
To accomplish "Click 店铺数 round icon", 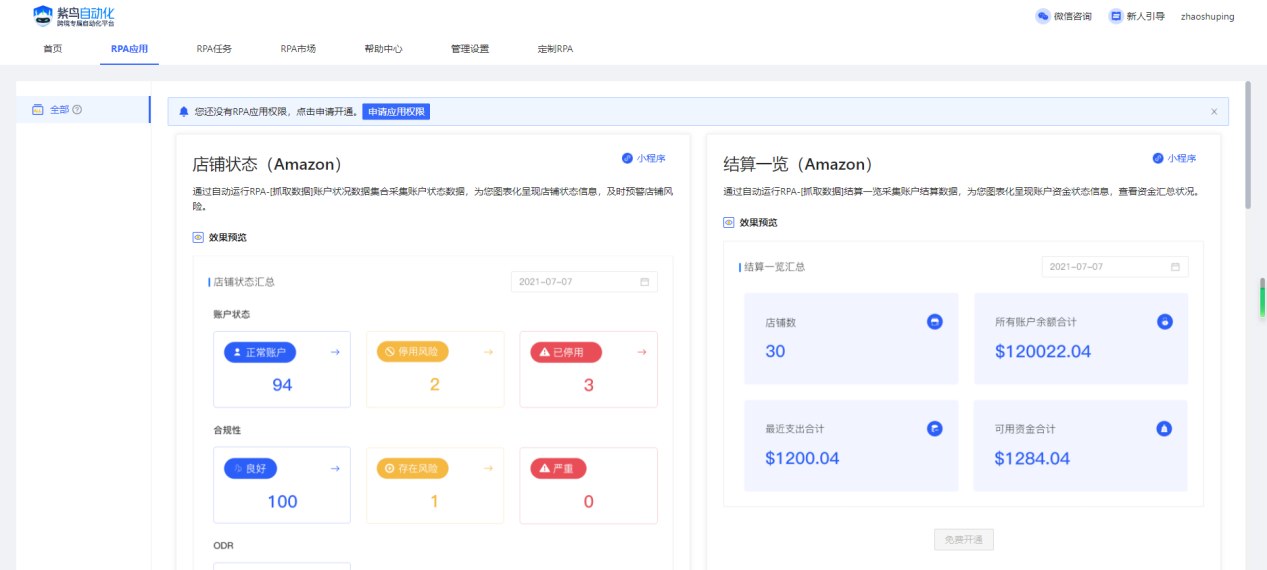I will click(x=934, y=322).
